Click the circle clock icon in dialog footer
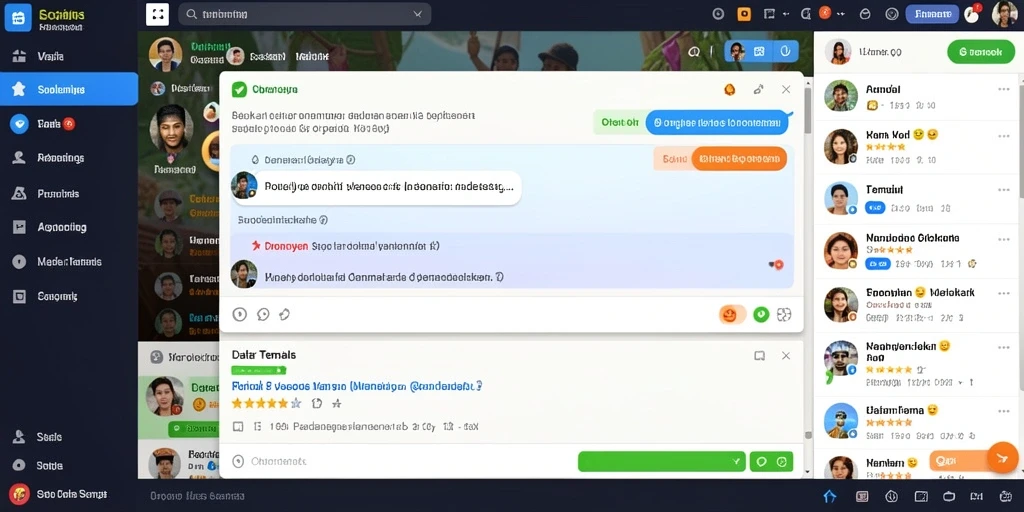 240,315
